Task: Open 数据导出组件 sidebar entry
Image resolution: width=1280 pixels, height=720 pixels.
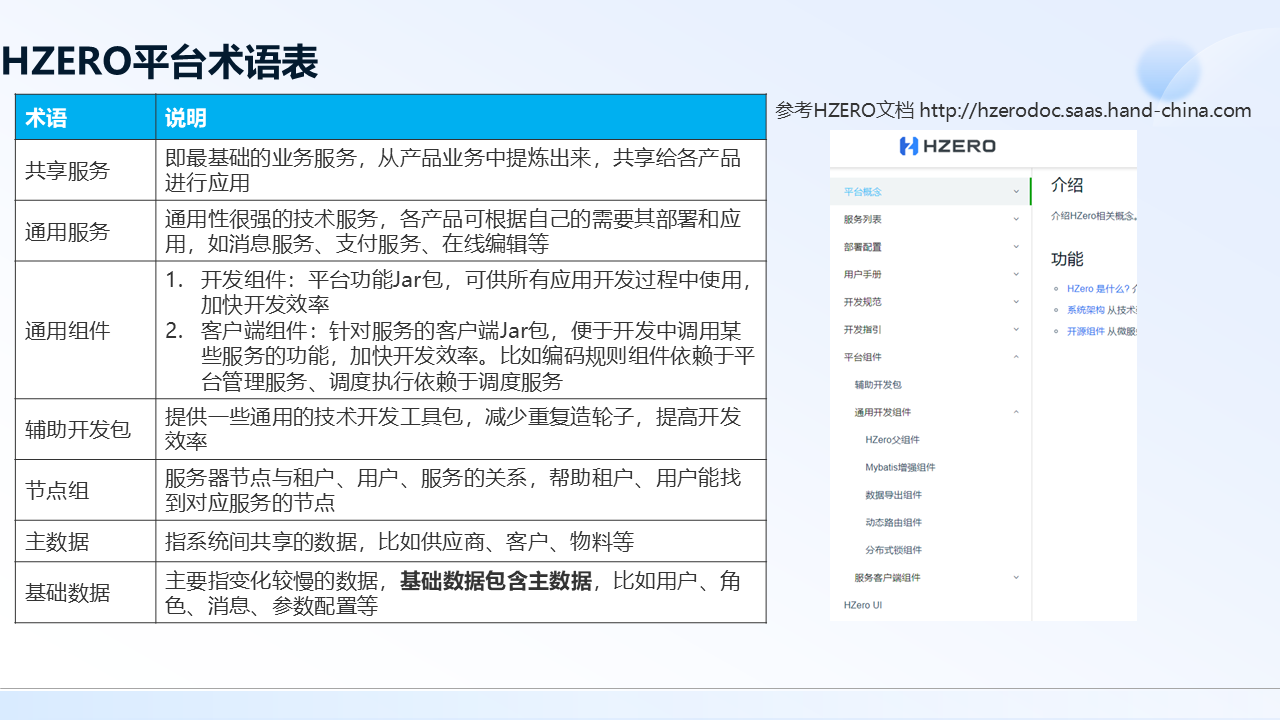Action: (x=893, y=494)
